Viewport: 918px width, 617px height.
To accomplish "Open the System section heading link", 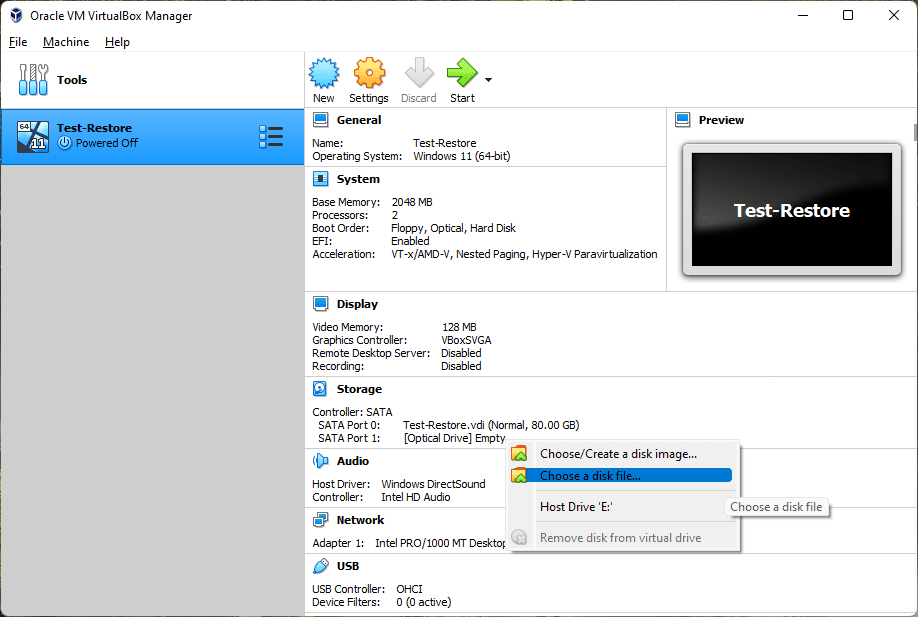I will [x=358, y=179].
